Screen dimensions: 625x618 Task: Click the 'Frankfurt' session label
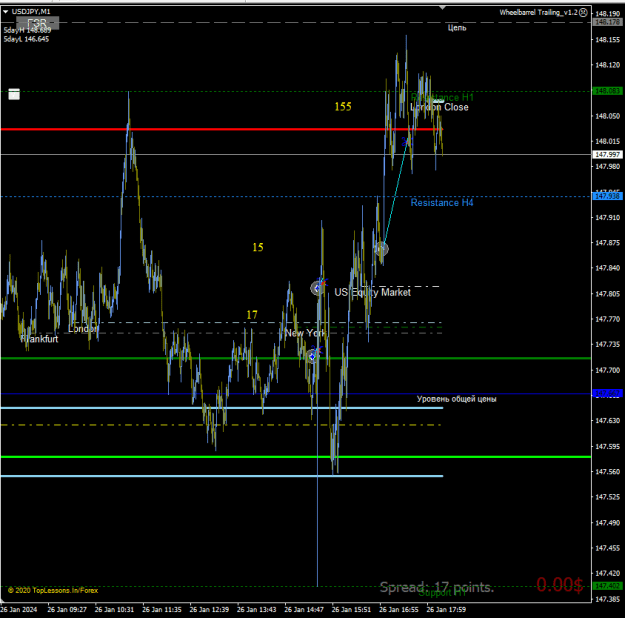39,339
